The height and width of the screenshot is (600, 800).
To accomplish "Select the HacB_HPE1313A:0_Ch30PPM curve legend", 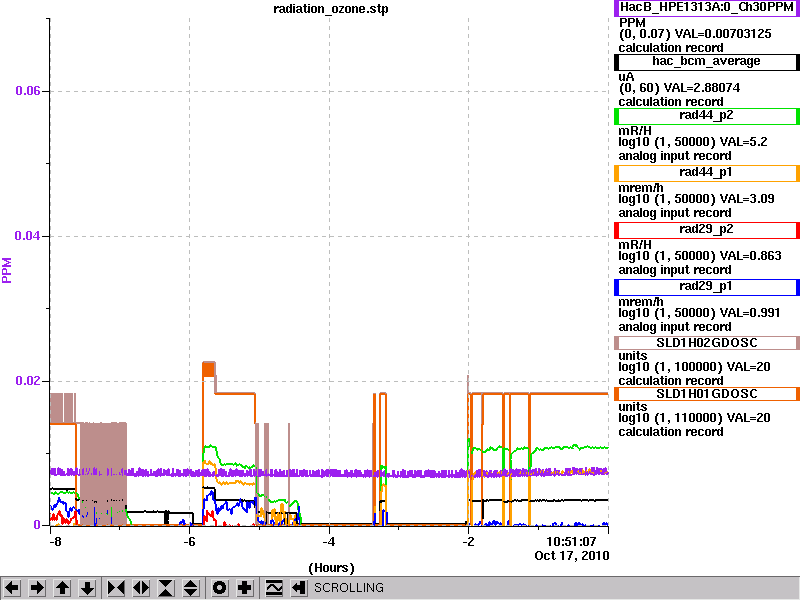I will pyautogui.click(x=707, y=8).
